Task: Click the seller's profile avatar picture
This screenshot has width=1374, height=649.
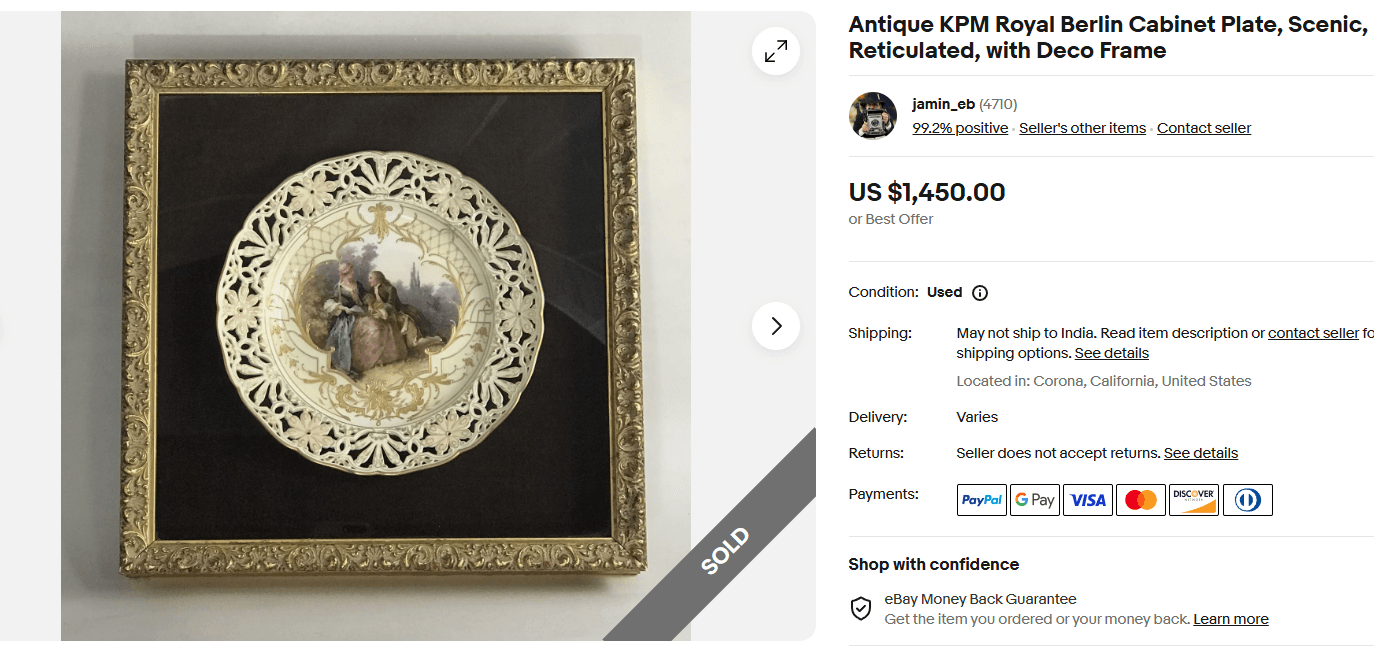Action: pyautogui.click(x=872, y=115)
